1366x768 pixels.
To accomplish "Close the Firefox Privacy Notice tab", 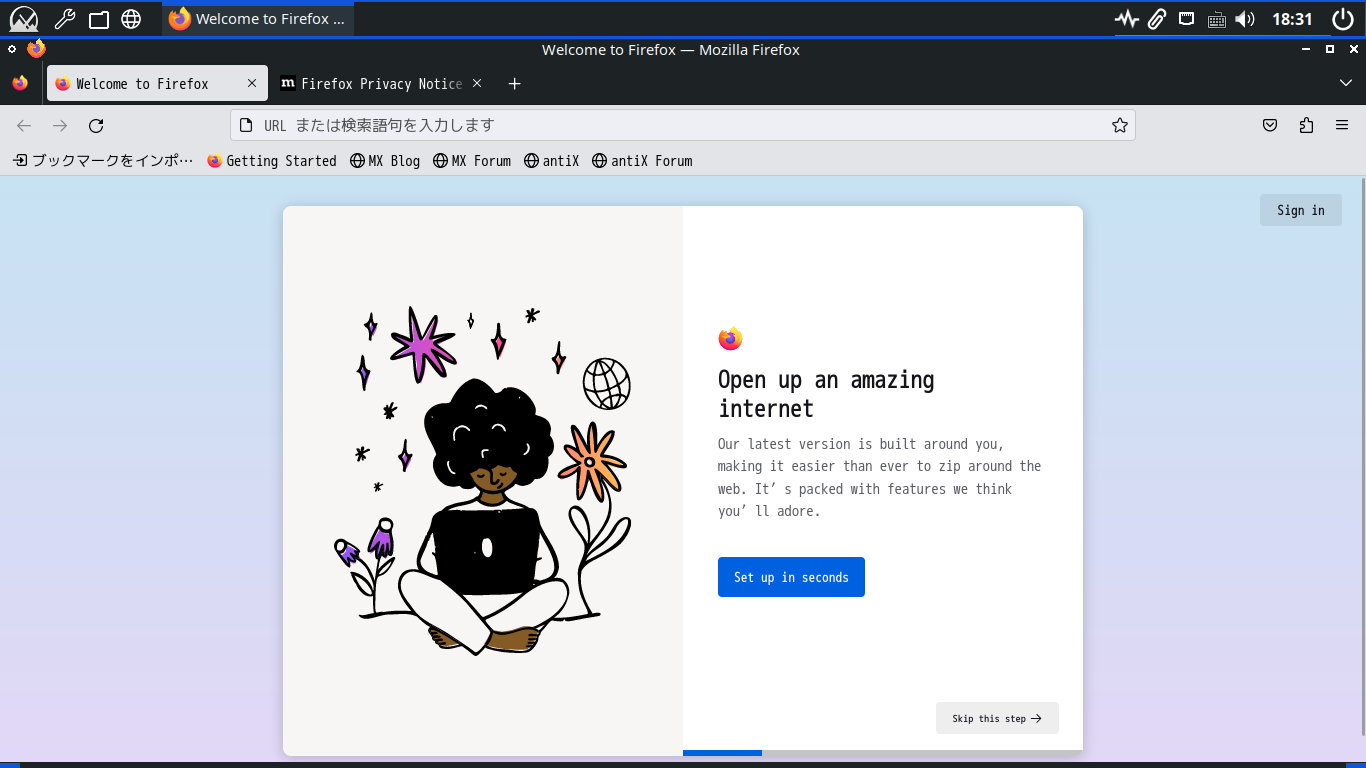I will coord(477,84).
